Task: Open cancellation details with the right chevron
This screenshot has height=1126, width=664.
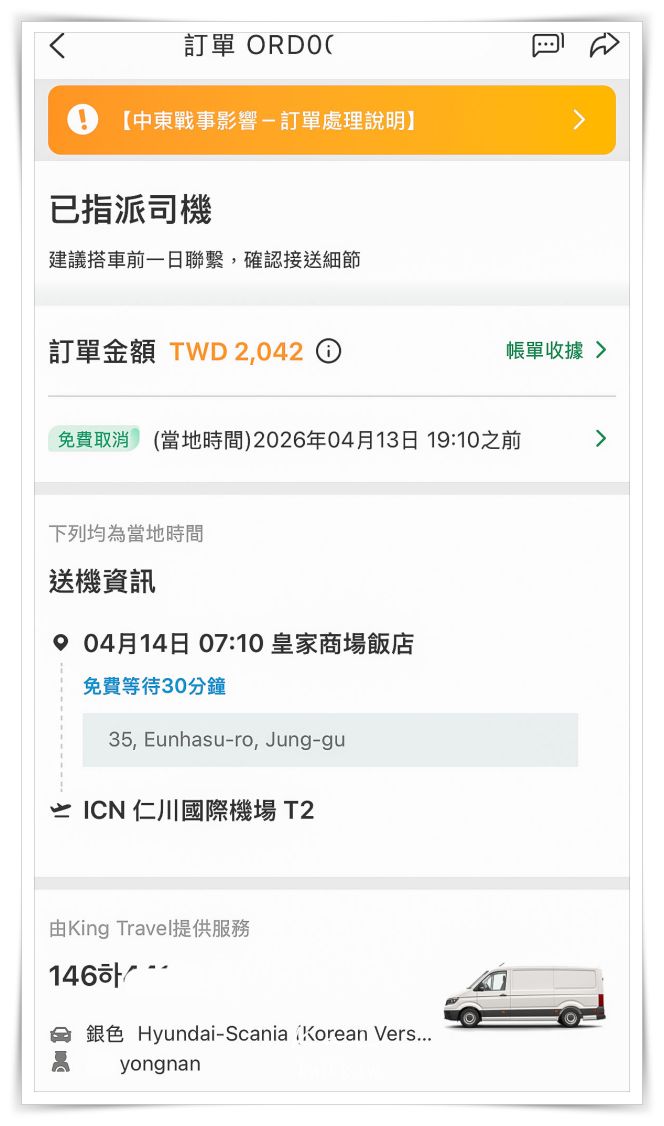Action: [600, 439]
